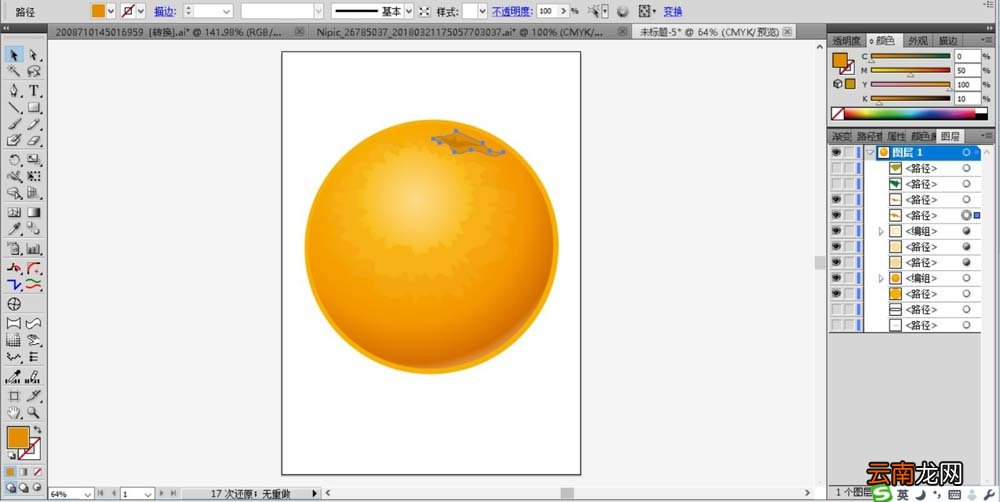Show the last 路径 layer at list bottom
The width and height of the screenshot is (1000, 502).
836,325
